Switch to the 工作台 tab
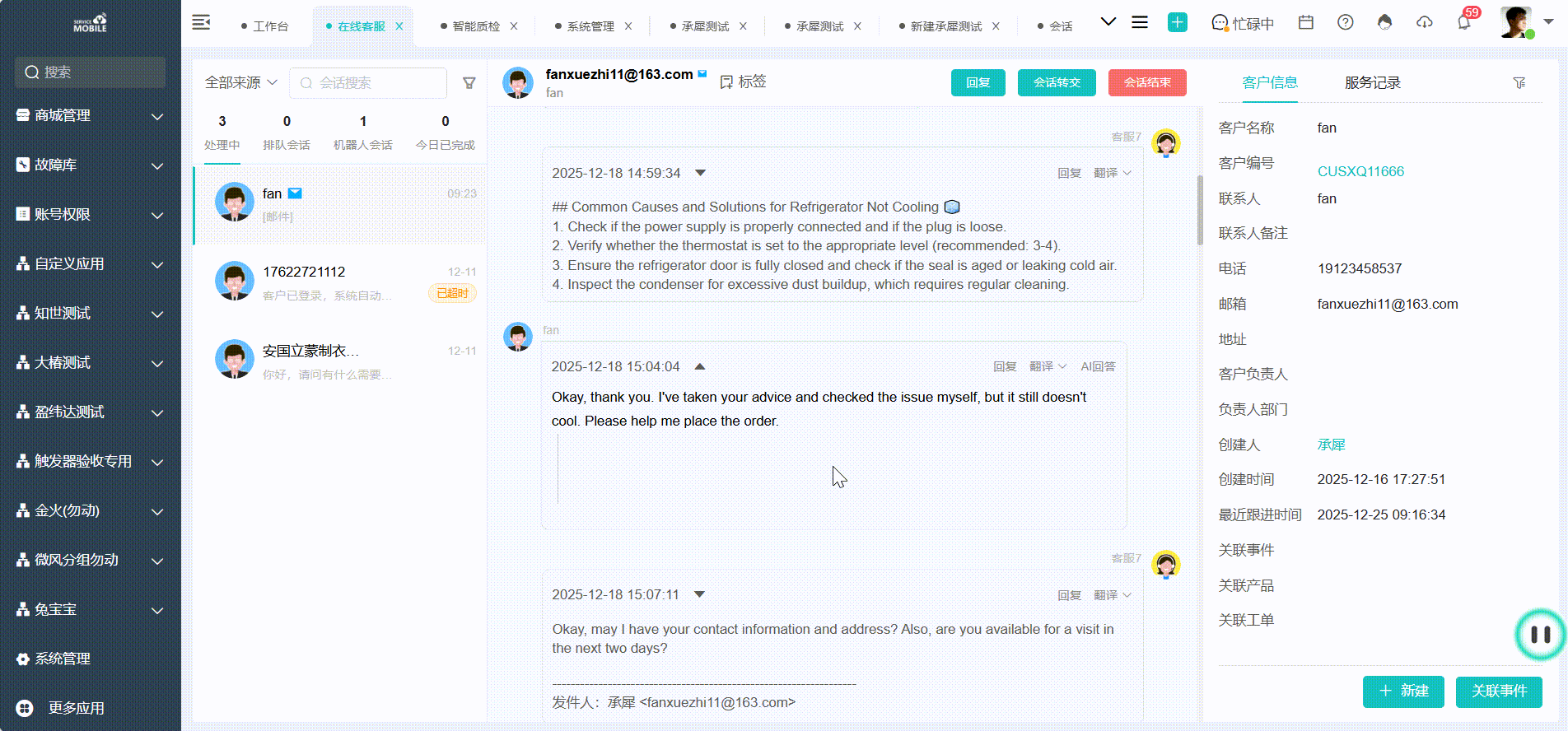Image resolution: width=1568 pixels, height=731 pixels. tap(265, 26)
